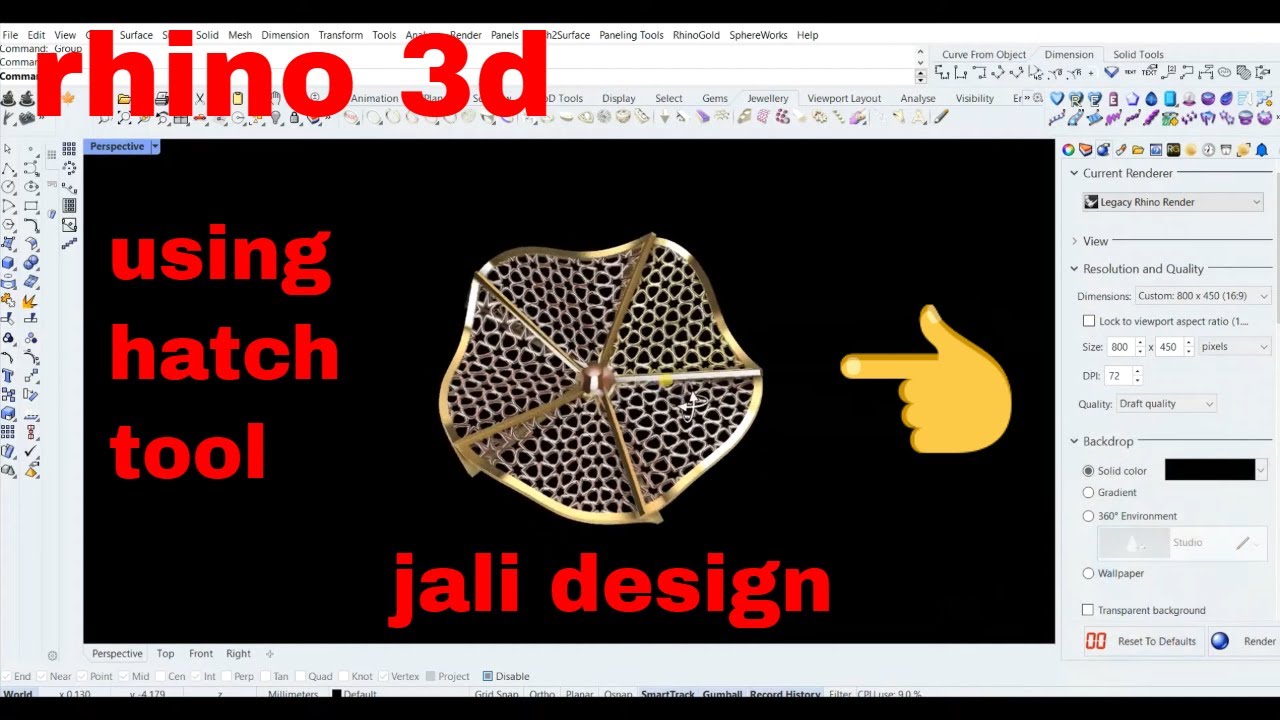Click the width size field 800
This screenshot has height=720, width=1280.
[1120, 347]
